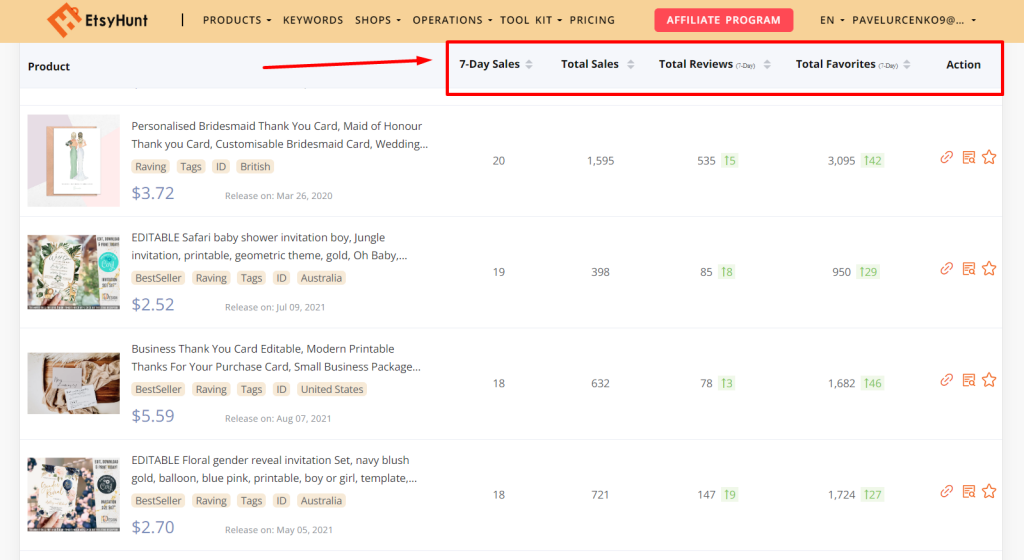Open details icon for Safari baby shower invitation
Image resolution: width=1024 pixels, height=560 pixels.
968,268
